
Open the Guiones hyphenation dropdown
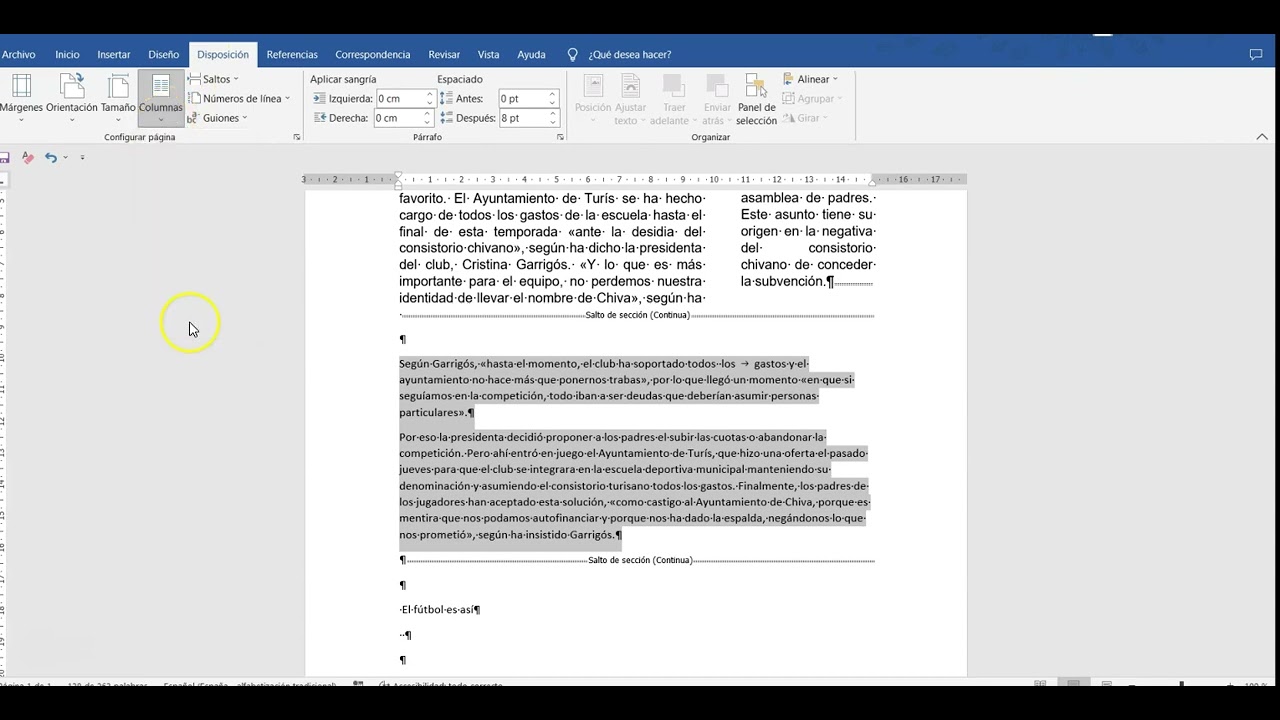217,118
